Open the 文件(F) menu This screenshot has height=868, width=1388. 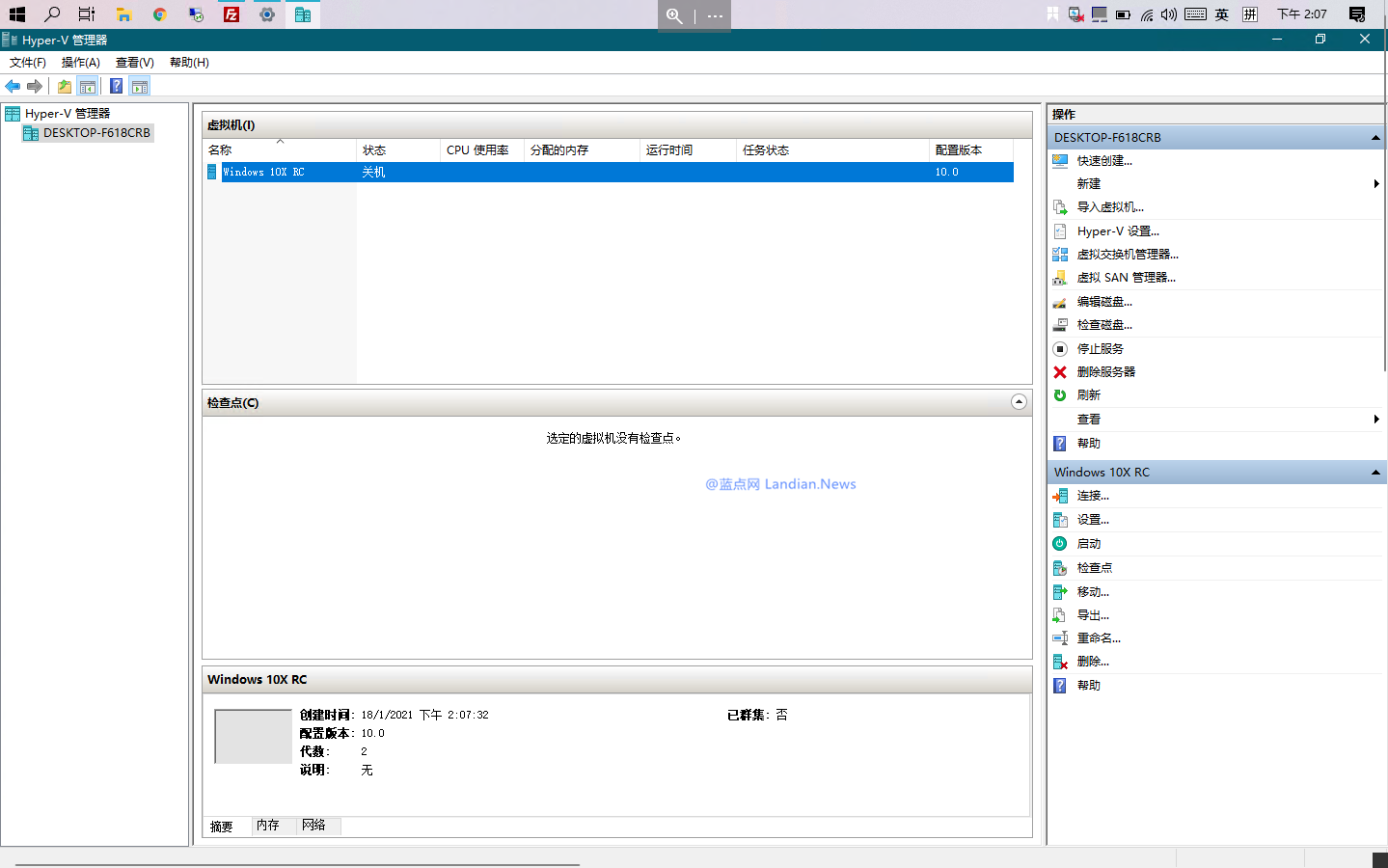click(28, 63)
